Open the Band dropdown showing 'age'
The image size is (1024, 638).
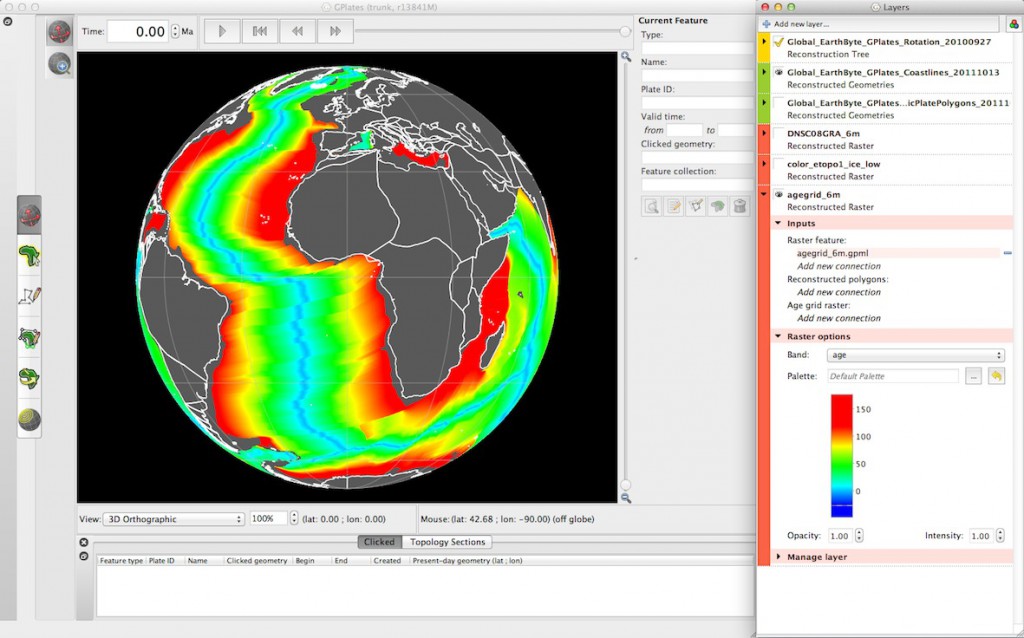(914, 355)
